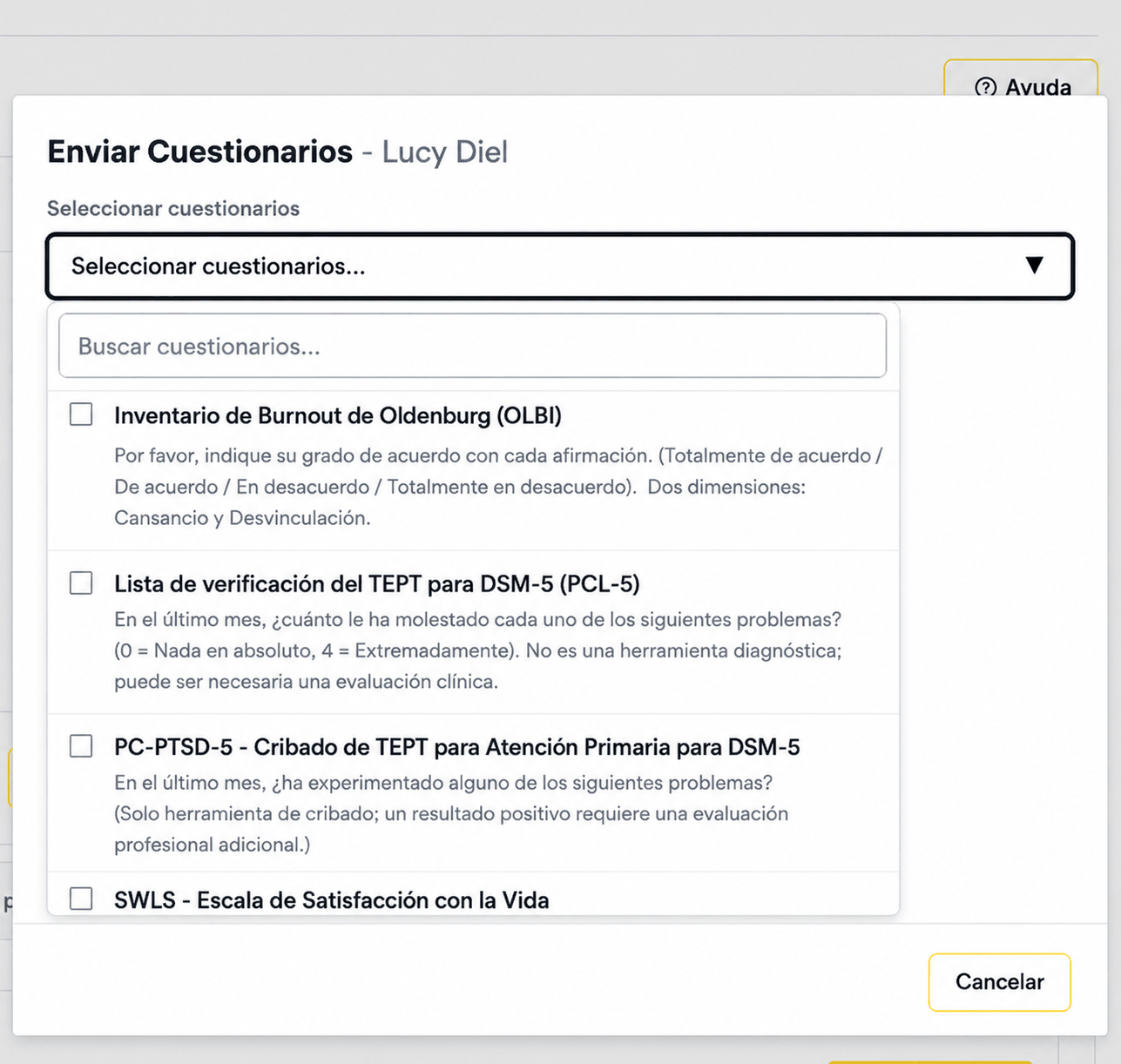Click the Enviar Cuestionarios dialog title
Screen dimensions: 1121x1064
pos(199,152)
